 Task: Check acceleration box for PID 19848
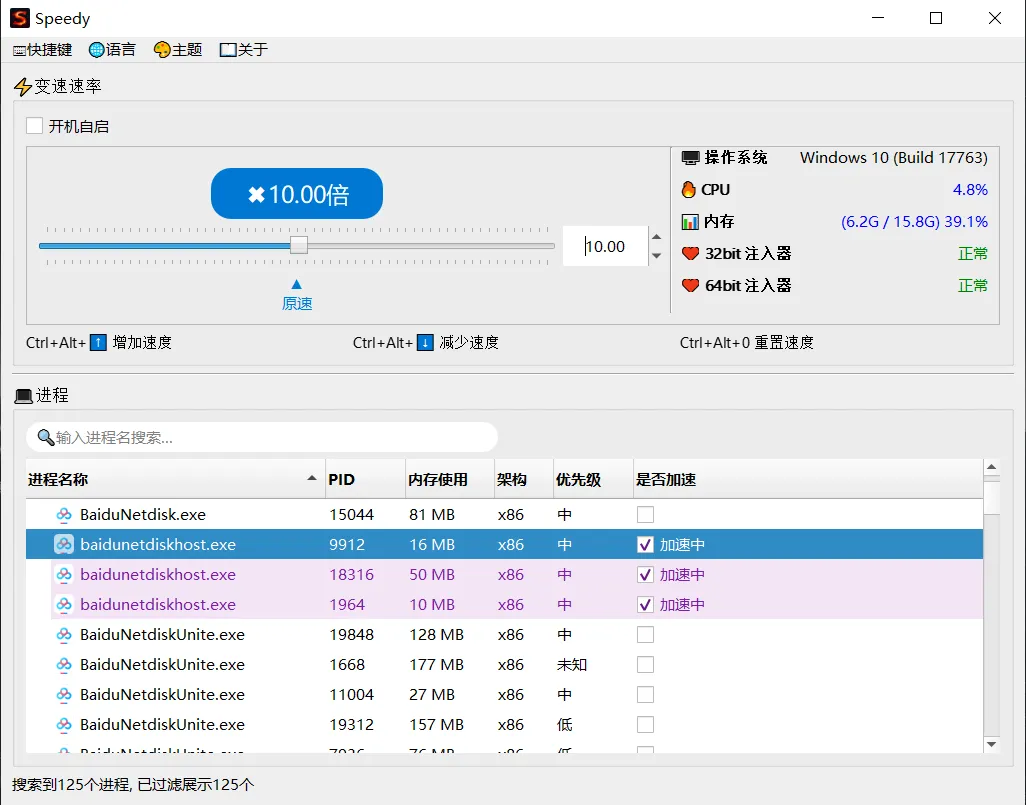click(x=645, y=635)
